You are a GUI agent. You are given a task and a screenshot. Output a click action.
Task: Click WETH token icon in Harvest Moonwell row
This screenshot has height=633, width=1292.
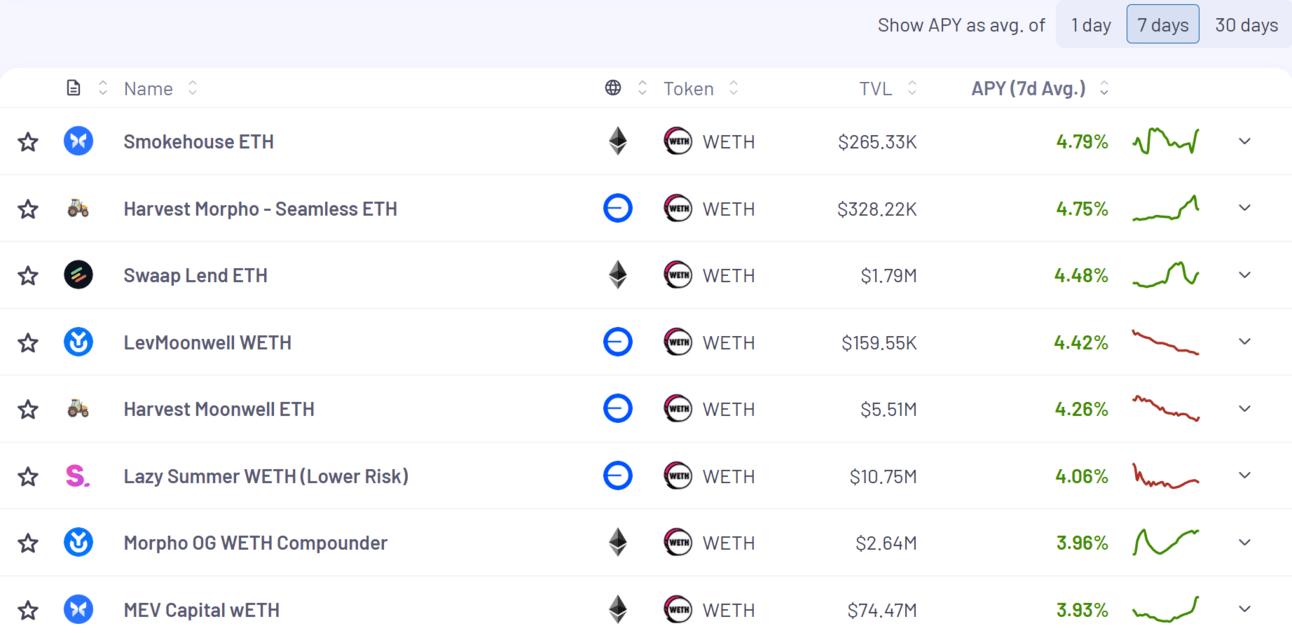point(678,409)
